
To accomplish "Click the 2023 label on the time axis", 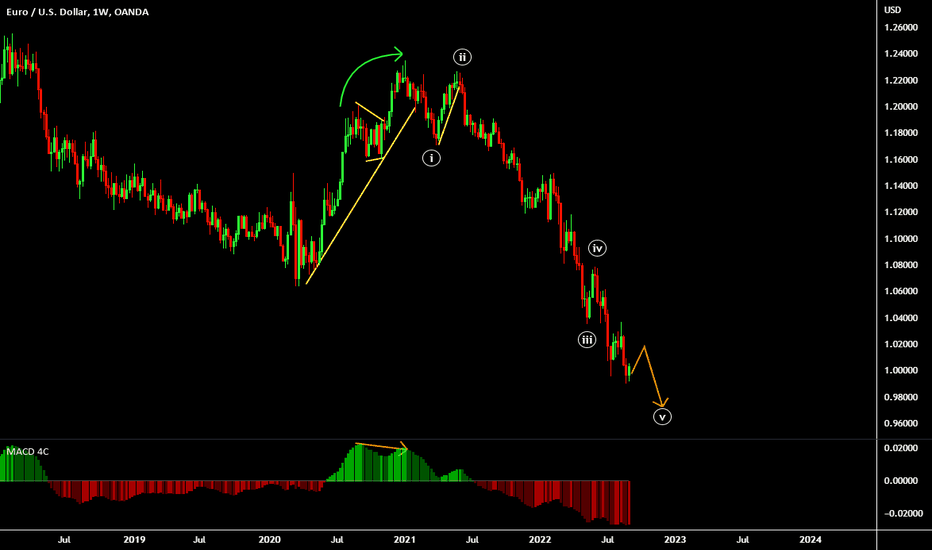I will [675, 539].
